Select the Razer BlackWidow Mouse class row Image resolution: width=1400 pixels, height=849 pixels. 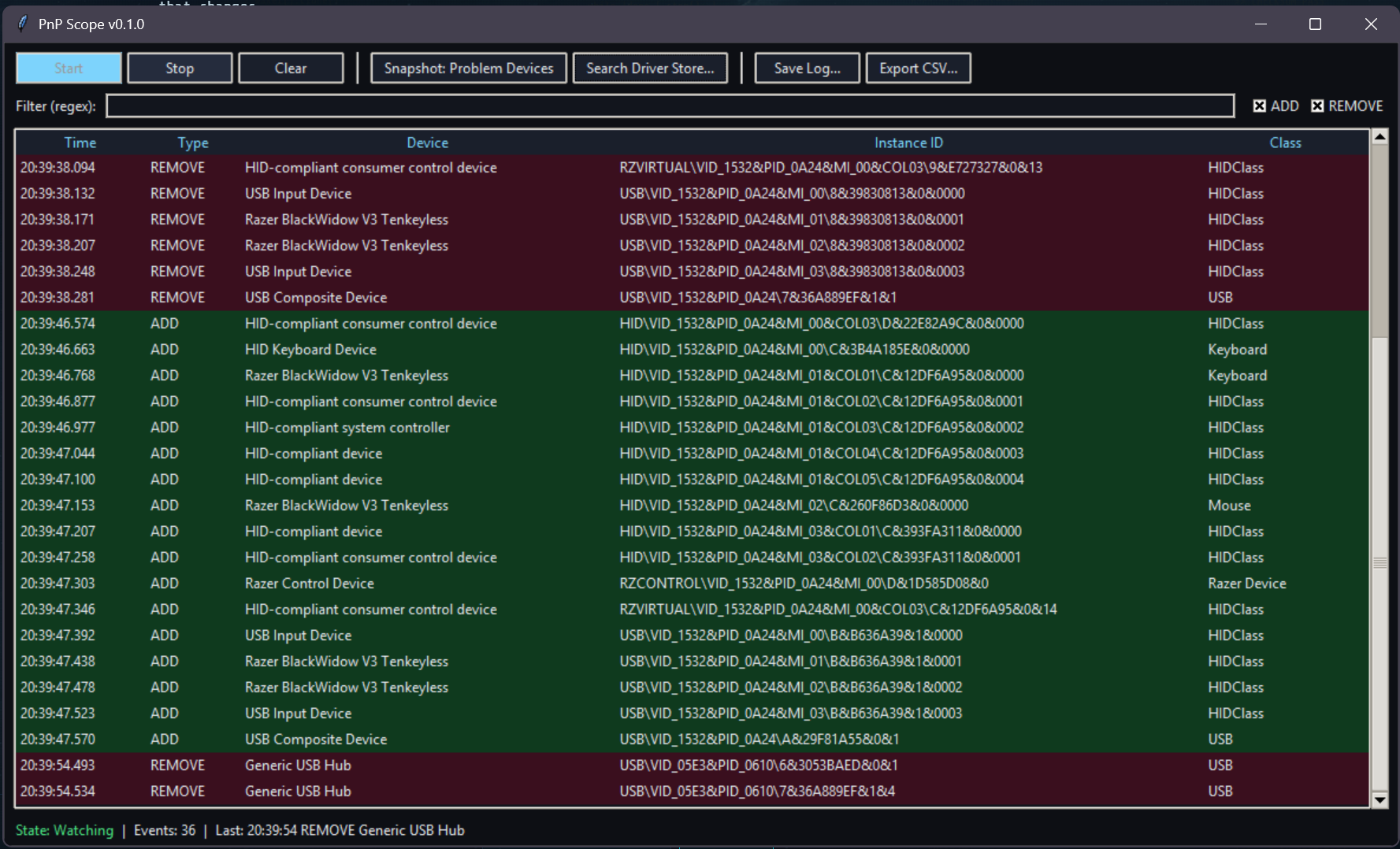[692, 505]
